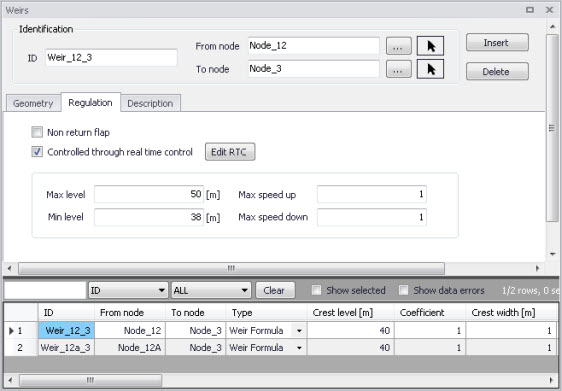The image size is (562, 391).
Task: Sort by the Coefficient column header
Action: (430, 313)
